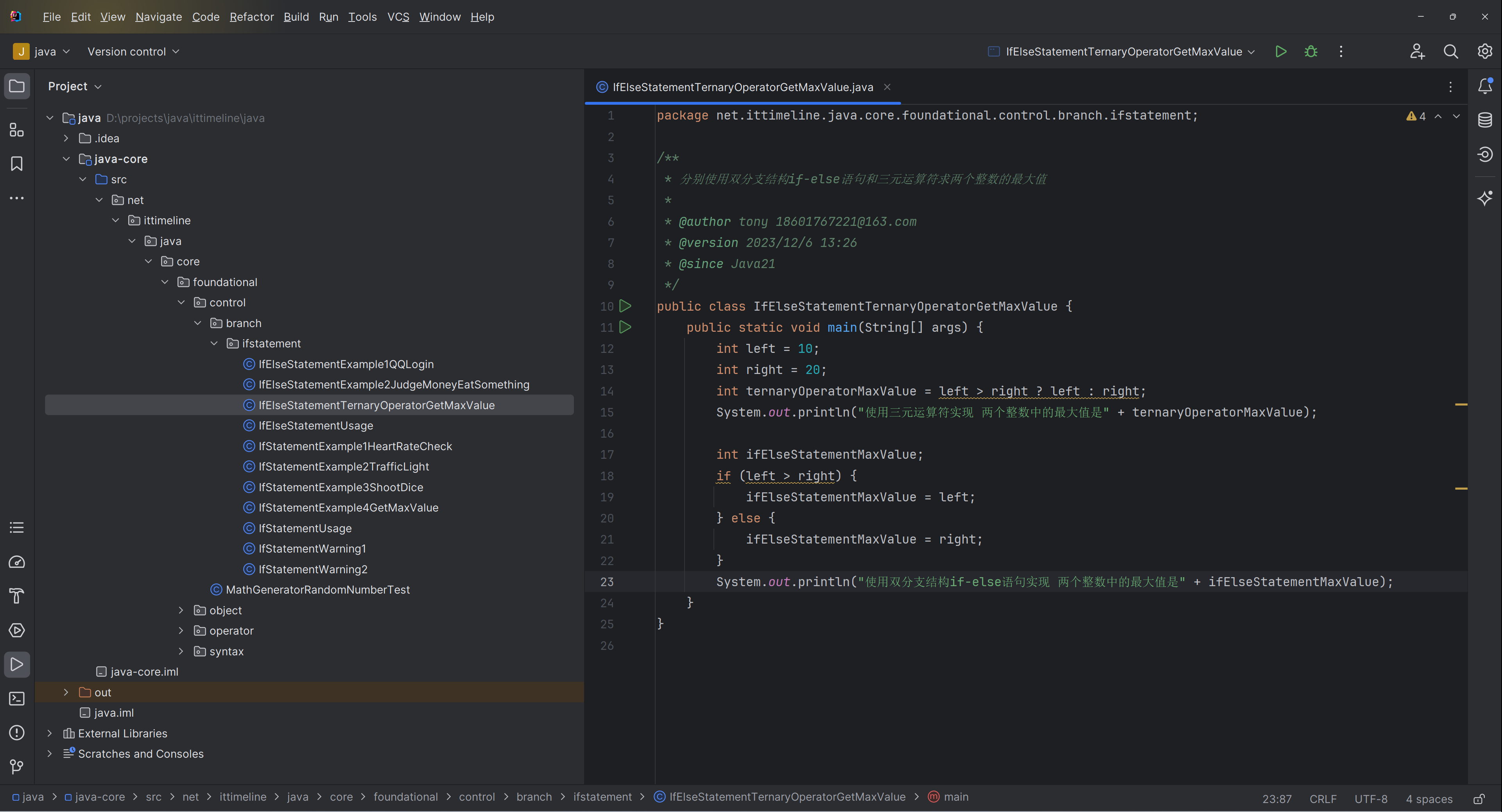Open the Services tool window
Image resolution: width=1502 pixels, height=812 pixels.
[17, 630]
